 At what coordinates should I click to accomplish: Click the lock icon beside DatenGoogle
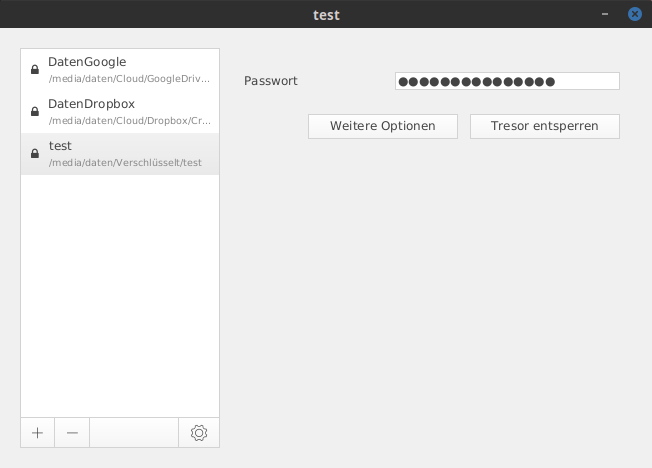[35, 69]
